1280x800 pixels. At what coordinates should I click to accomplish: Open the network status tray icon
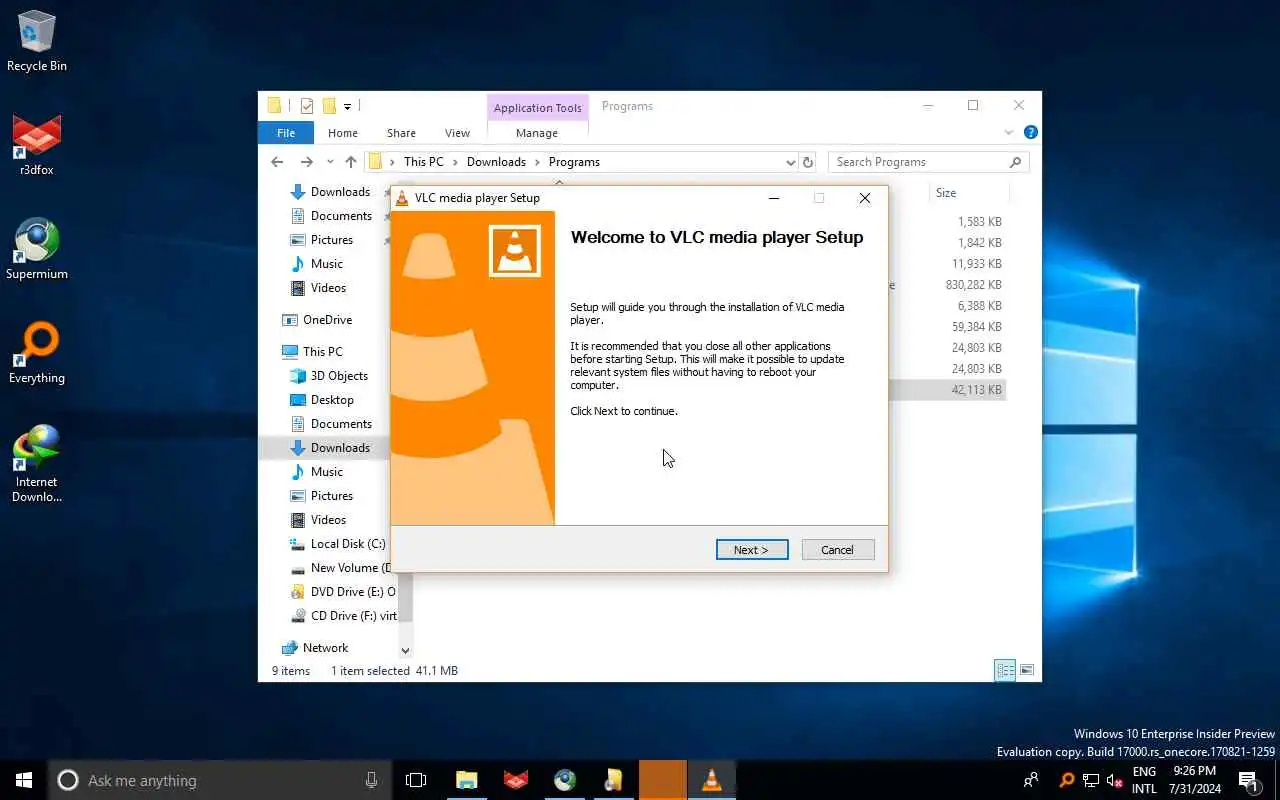[x=1091, y=780]
